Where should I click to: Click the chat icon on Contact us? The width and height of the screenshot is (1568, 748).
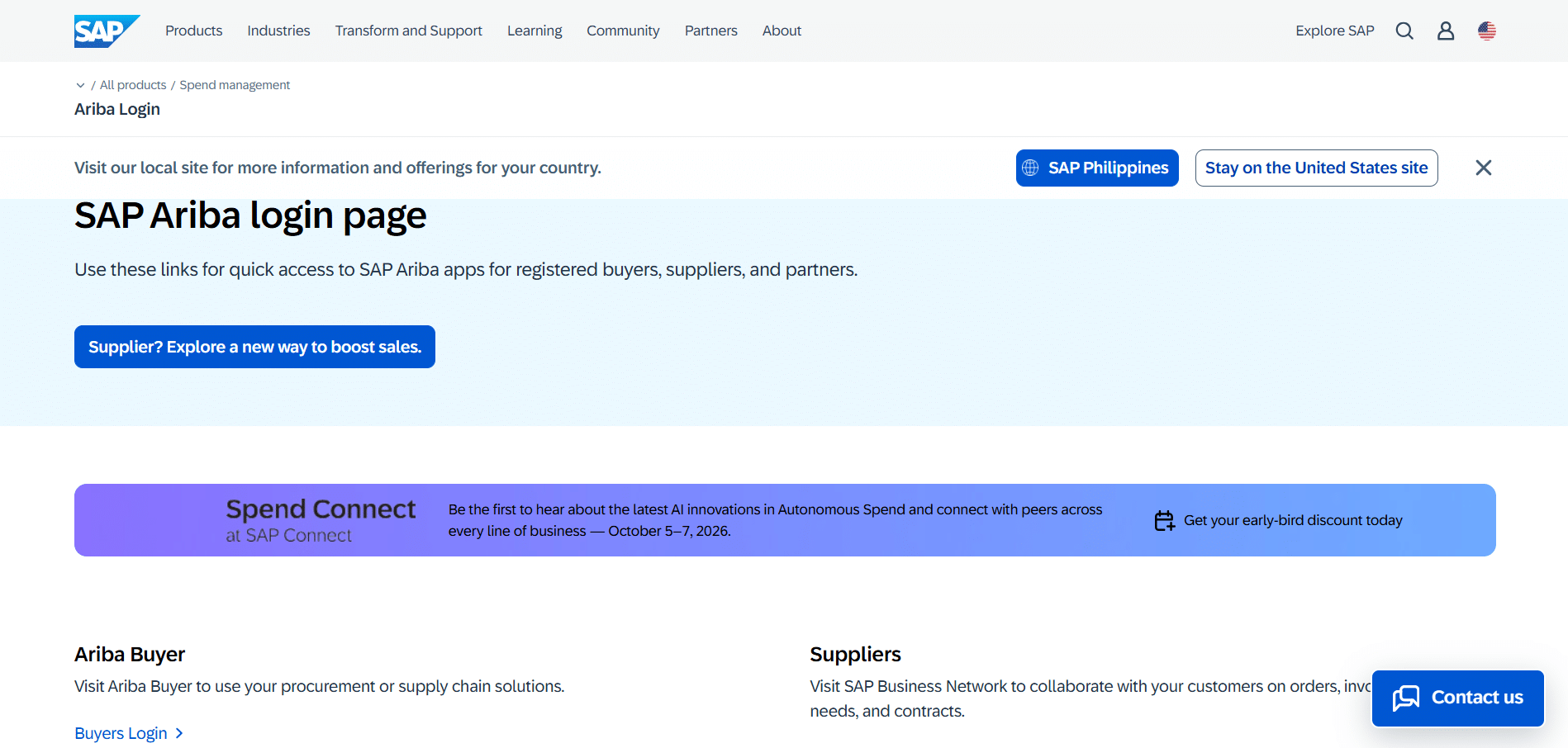1406,698
